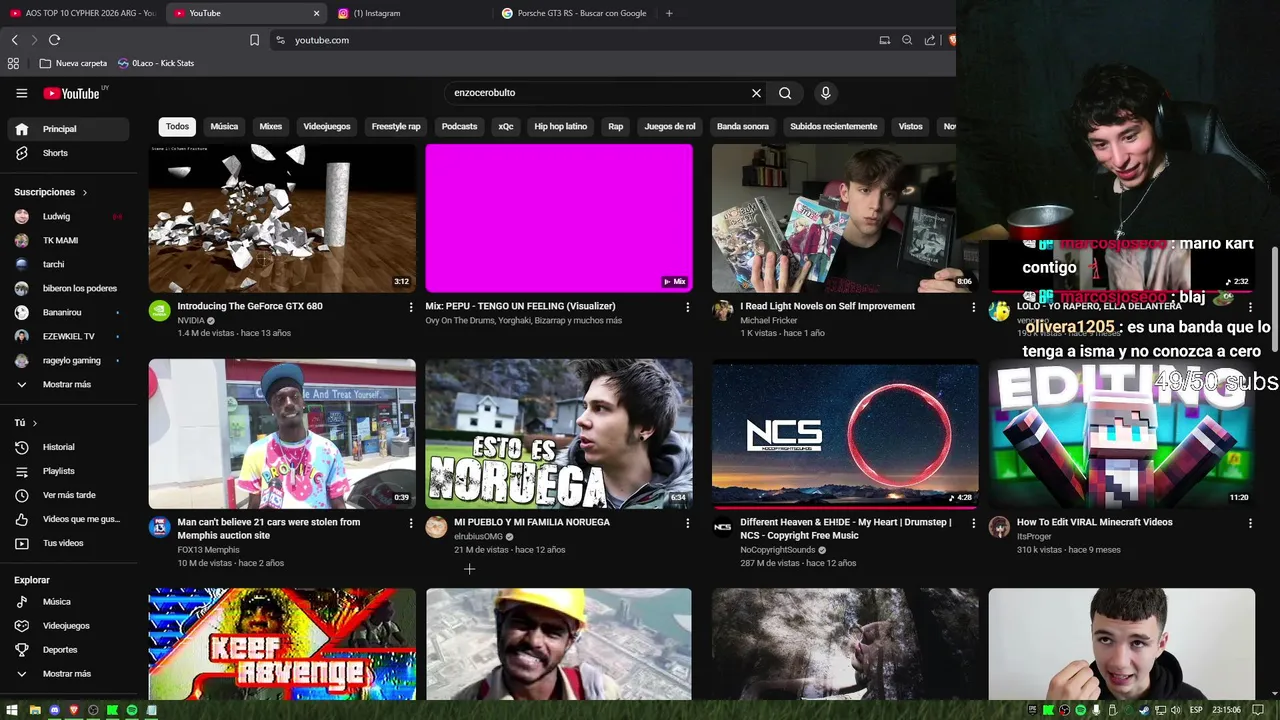Explore Videojuegos in the sidebar

[x=68, y=626]
